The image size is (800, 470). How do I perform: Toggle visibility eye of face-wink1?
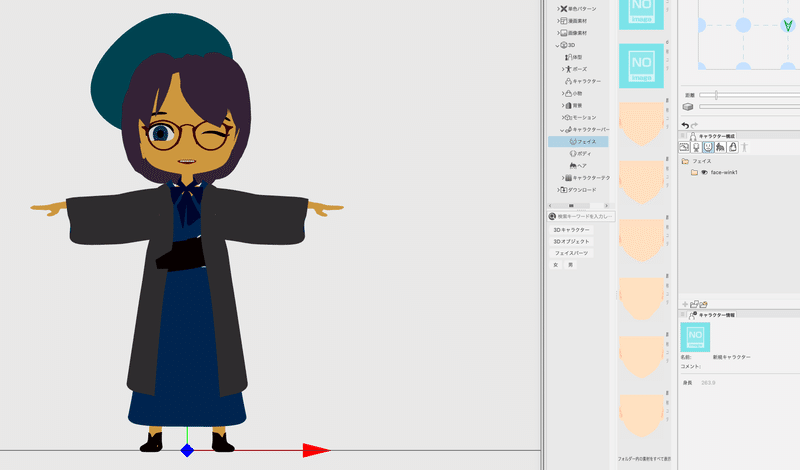coord(705,172)
